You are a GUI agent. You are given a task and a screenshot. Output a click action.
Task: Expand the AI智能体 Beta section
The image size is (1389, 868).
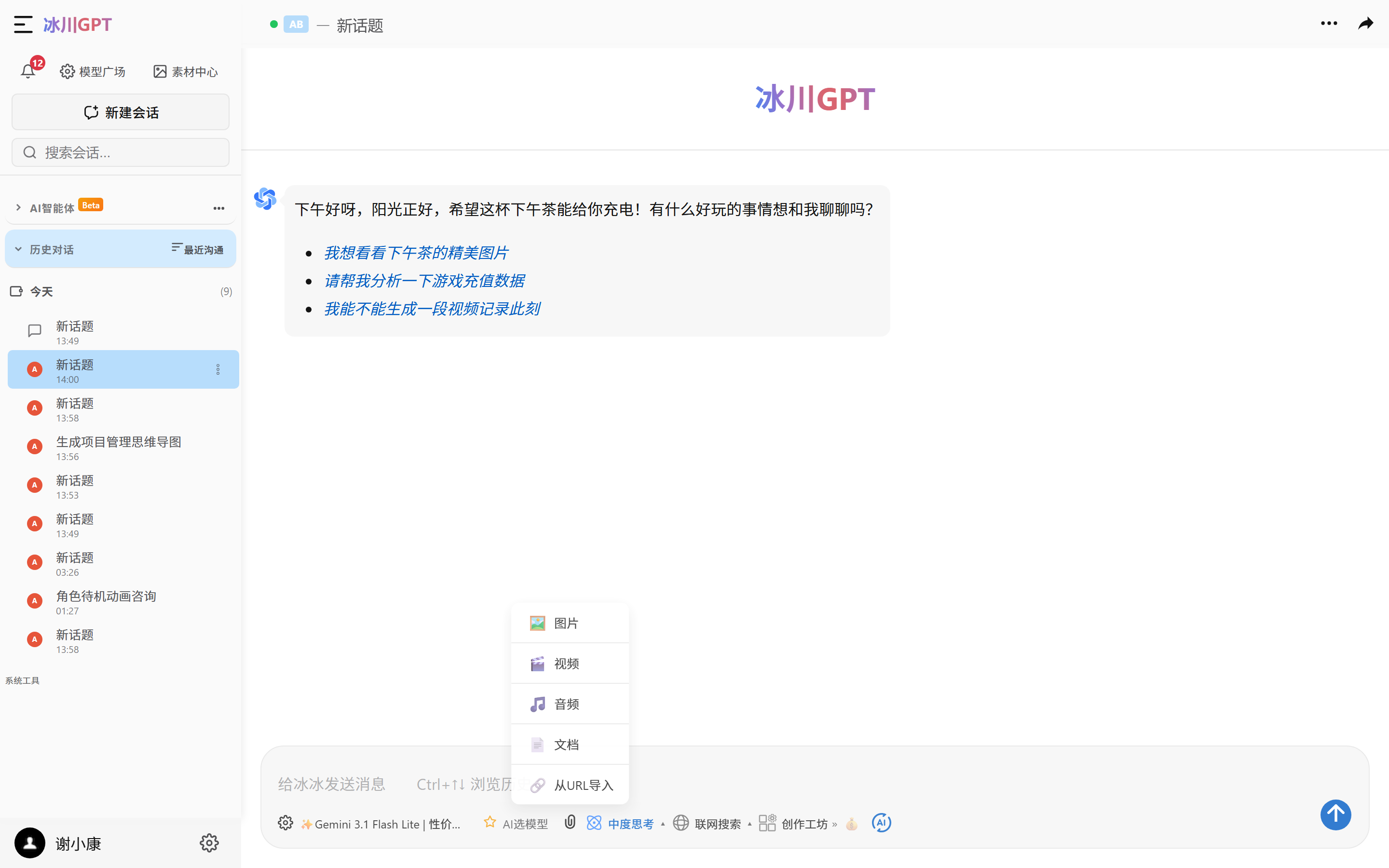point(52,208)
